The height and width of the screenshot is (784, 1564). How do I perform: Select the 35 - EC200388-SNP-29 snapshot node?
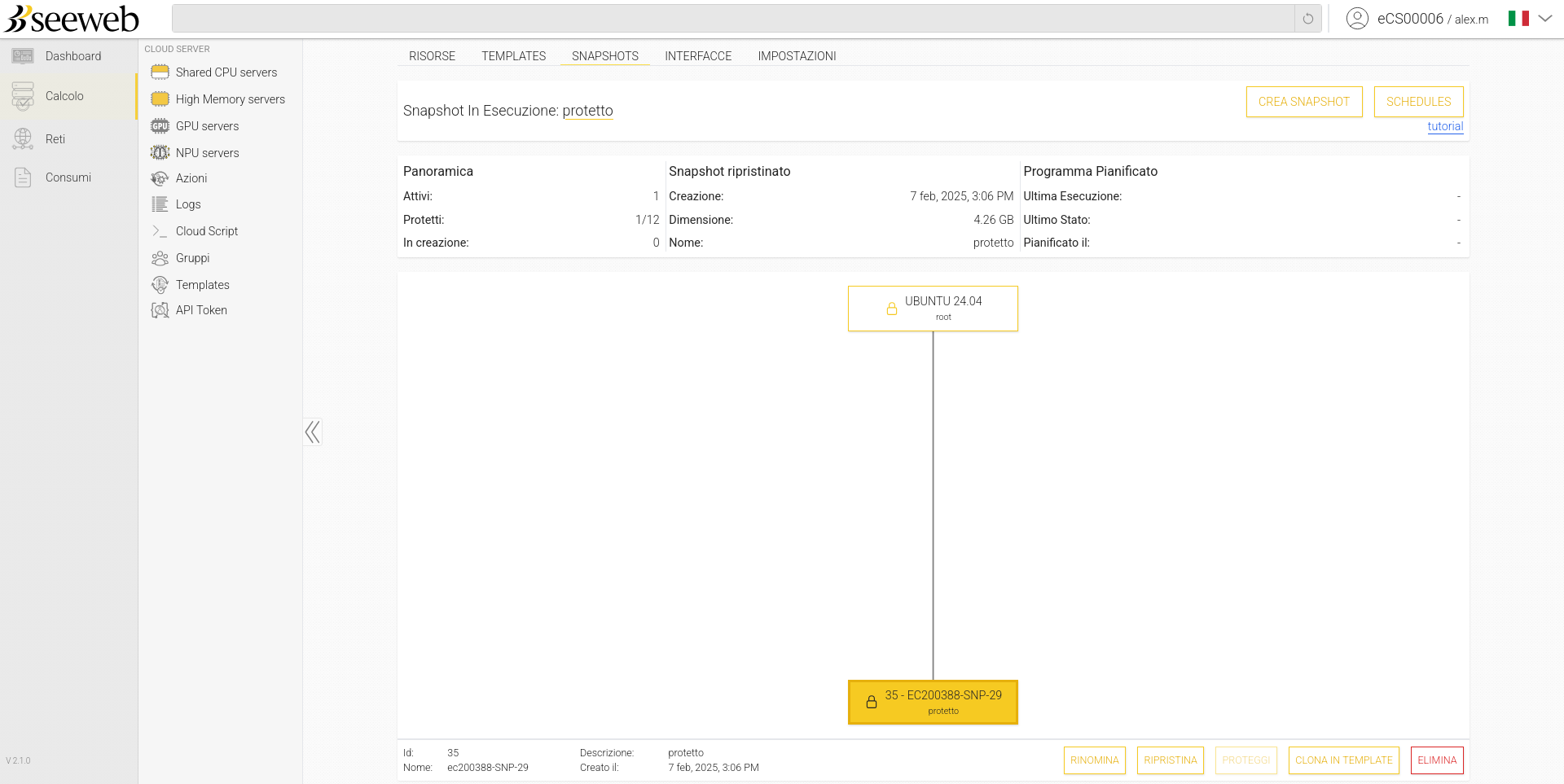(933, 702)
